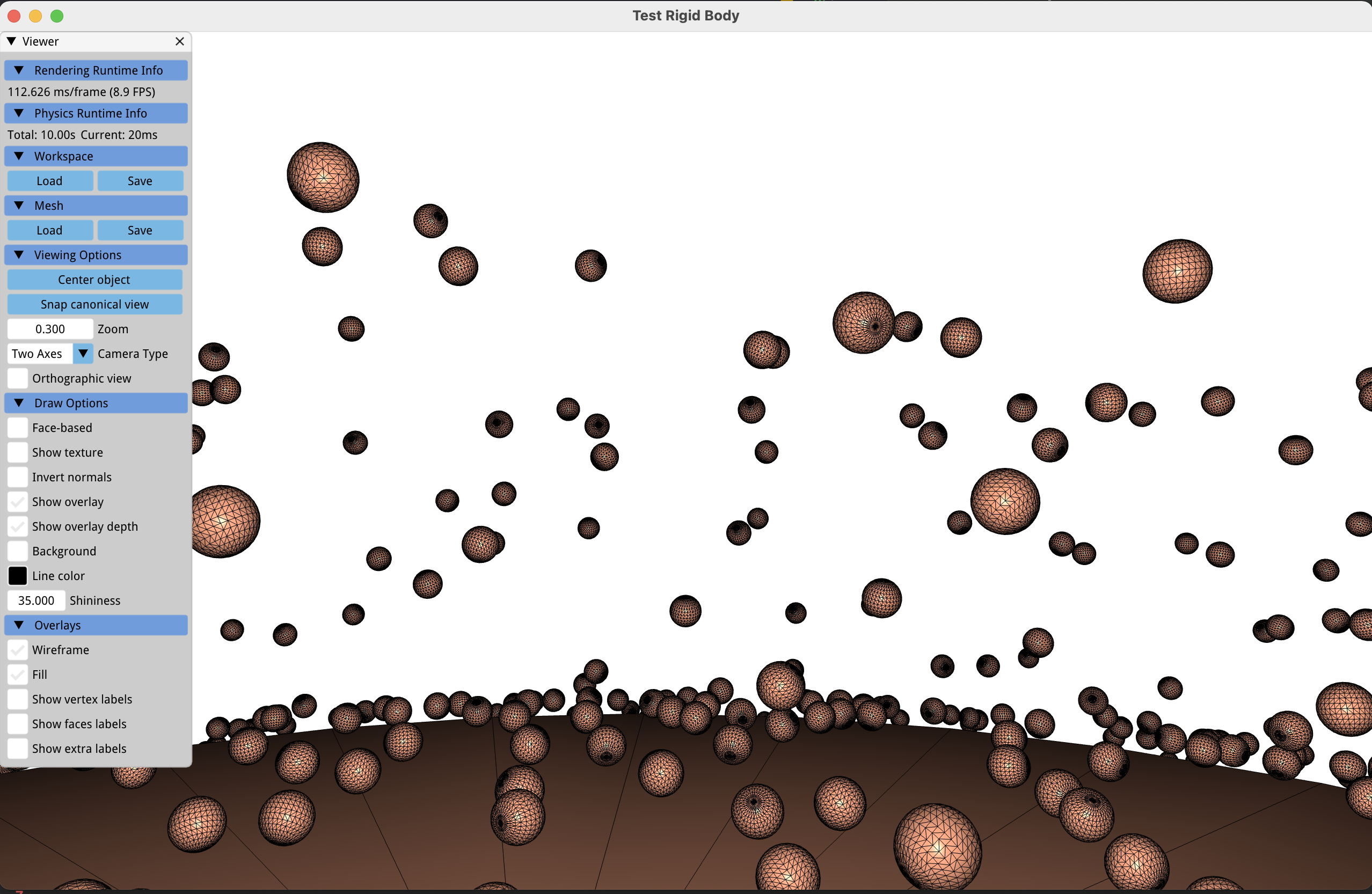Collapse the Physics Runtime Info section
This screenshot has height=894, width=1372.
click(19, 114)
